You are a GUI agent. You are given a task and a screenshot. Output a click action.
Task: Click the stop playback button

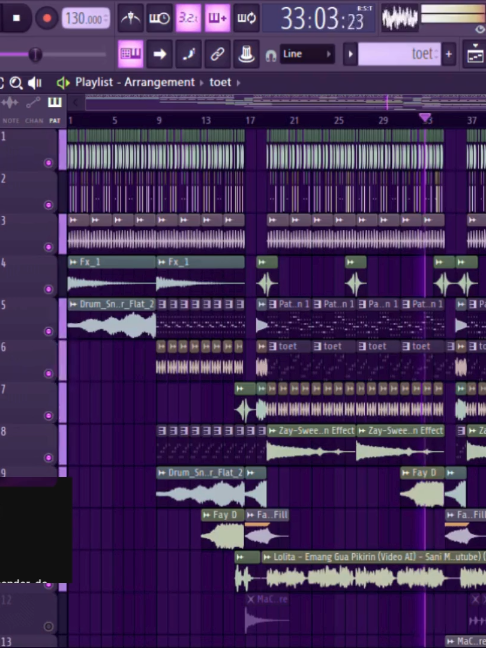click(x=17, y=18)
